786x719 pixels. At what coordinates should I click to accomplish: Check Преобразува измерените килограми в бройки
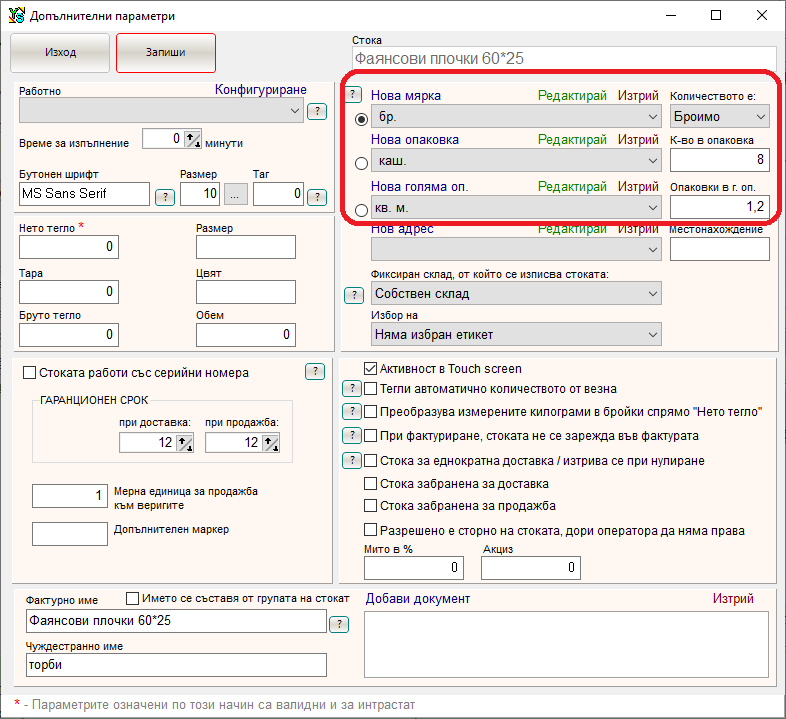pyautogui.click(x=370, y=412)
